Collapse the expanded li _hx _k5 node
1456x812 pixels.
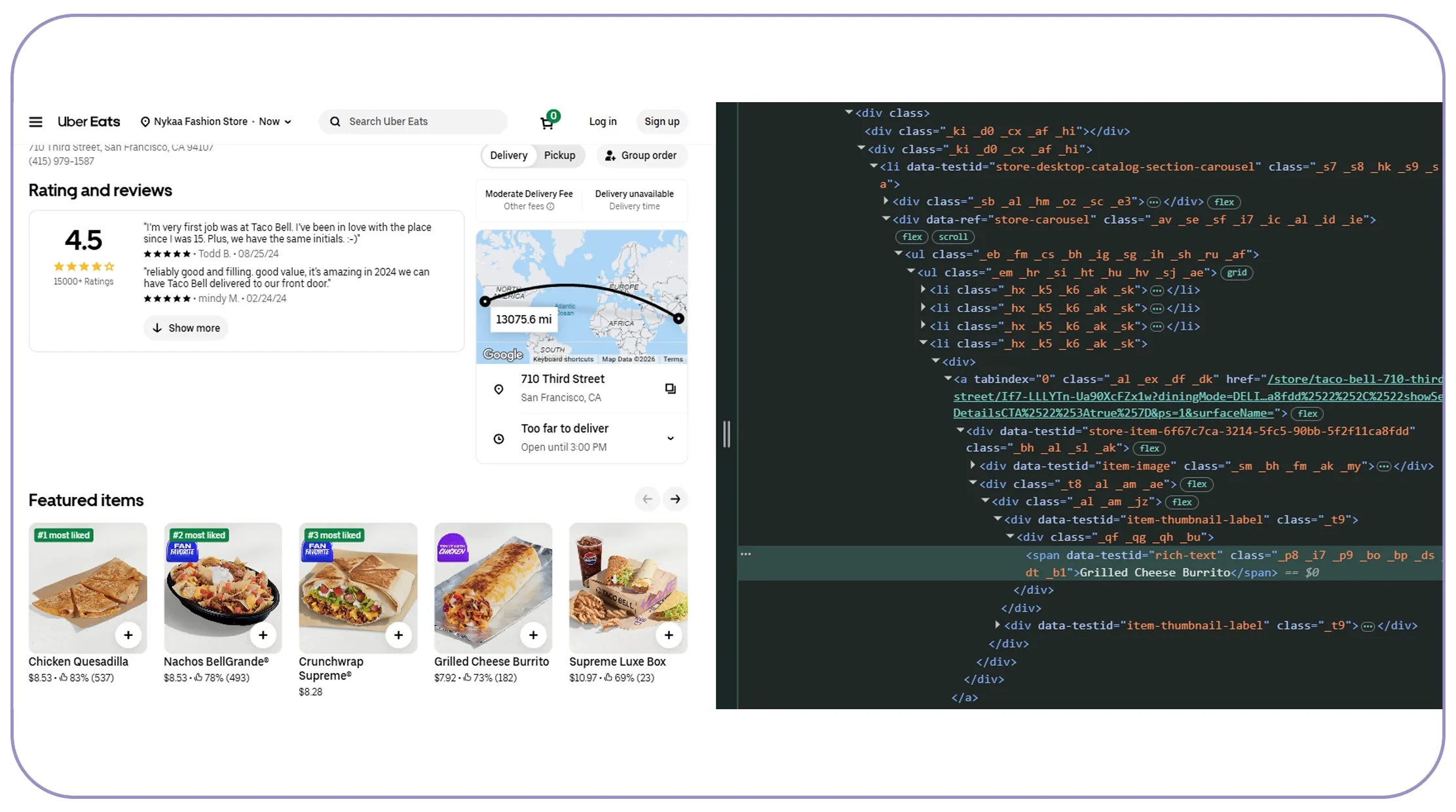924,343
